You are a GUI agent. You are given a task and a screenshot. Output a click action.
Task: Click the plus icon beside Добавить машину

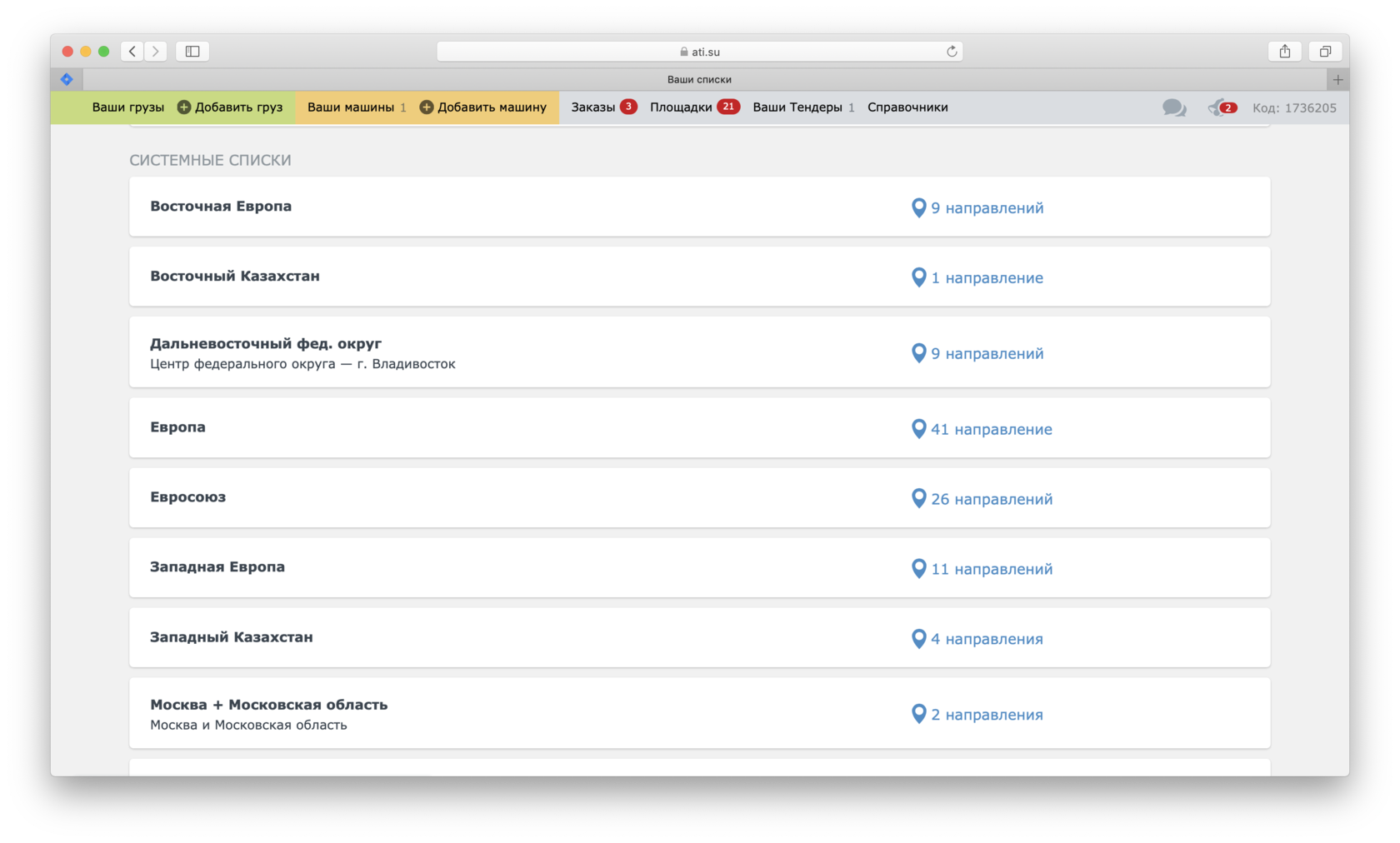point(426,107)
